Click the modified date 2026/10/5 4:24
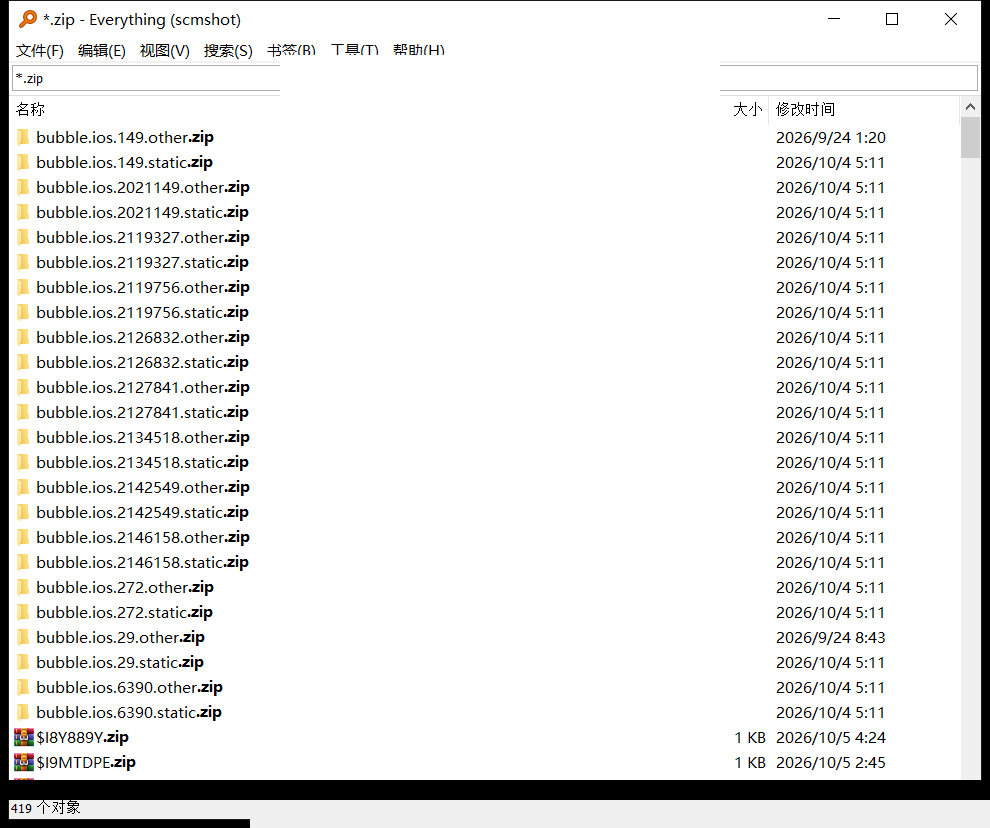 (x=831, y=737)
